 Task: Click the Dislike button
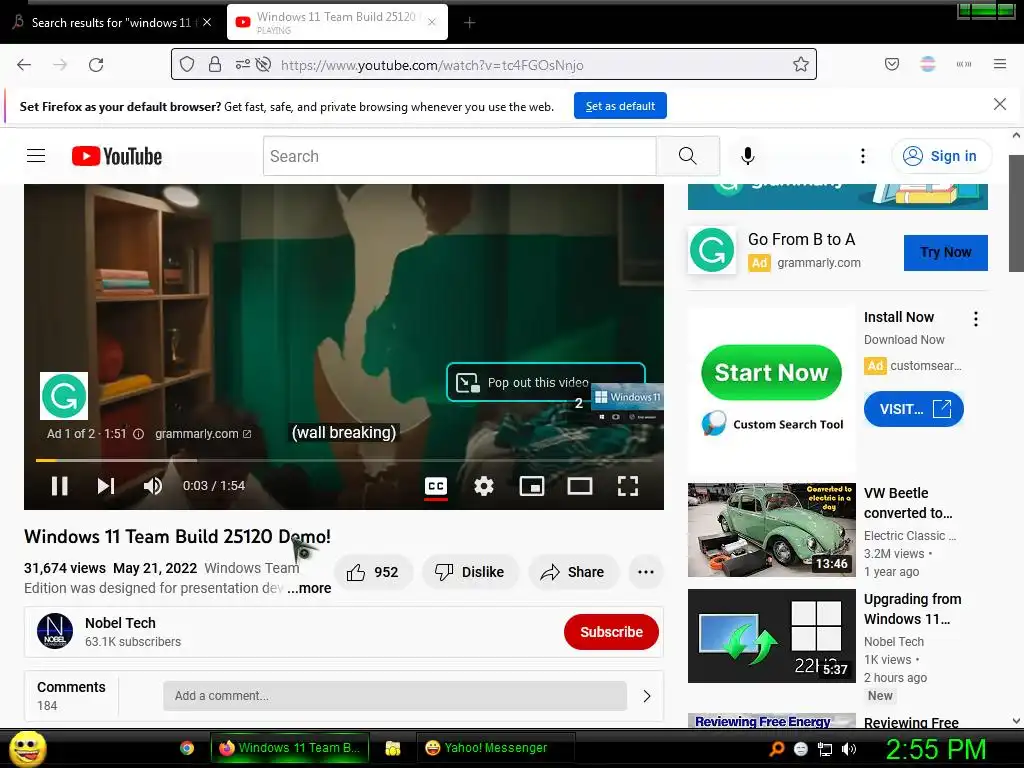click(470, 572)
